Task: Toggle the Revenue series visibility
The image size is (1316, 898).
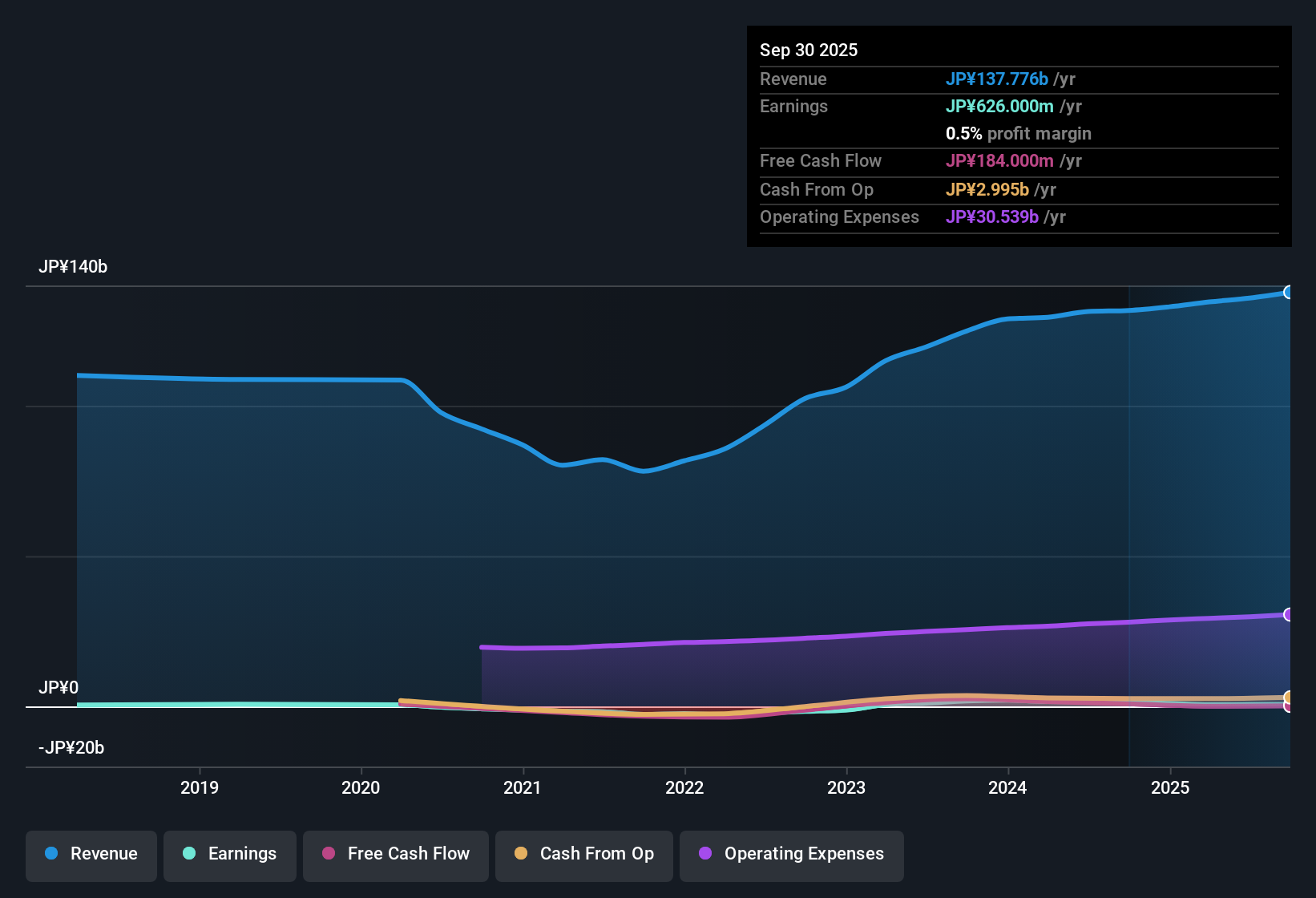Action: (91, 854)
